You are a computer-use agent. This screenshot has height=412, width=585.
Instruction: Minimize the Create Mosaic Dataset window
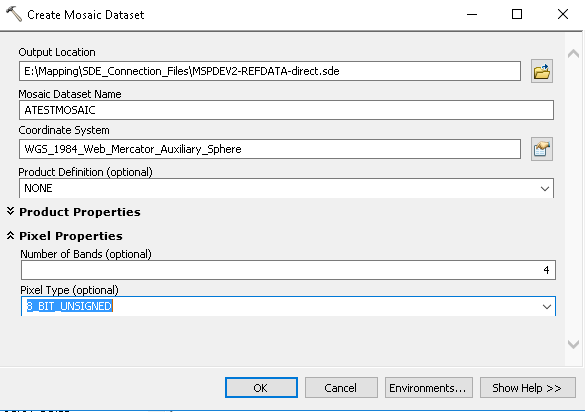coord(472,14)
